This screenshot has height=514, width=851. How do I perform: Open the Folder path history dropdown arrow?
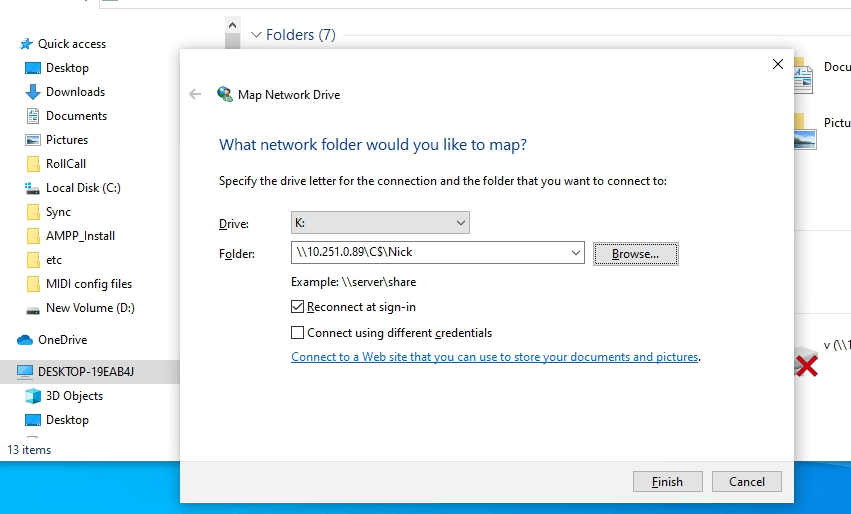click(x=575, y=253)
